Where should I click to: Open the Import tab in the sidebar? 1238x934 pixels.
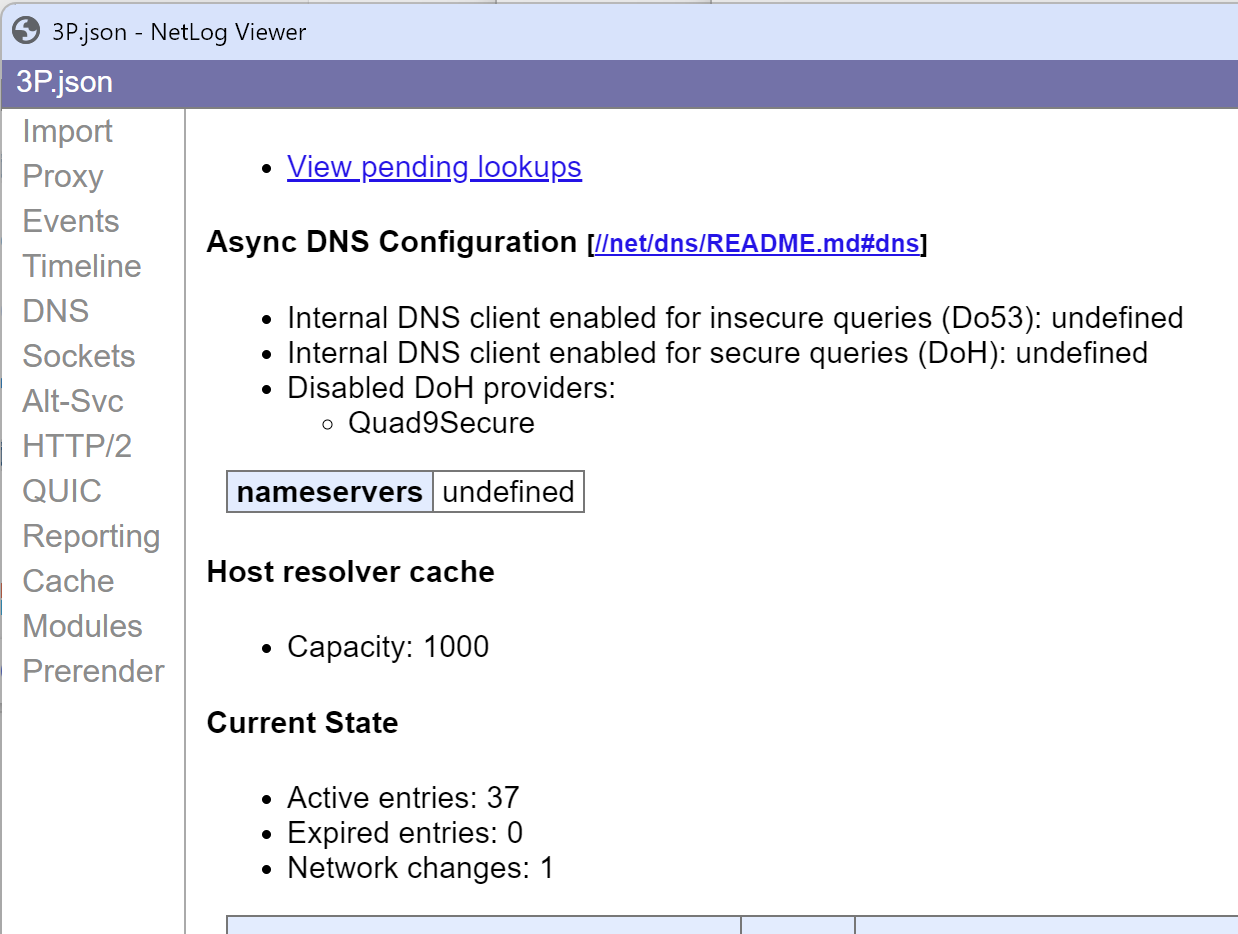click(x=67, y=131)
